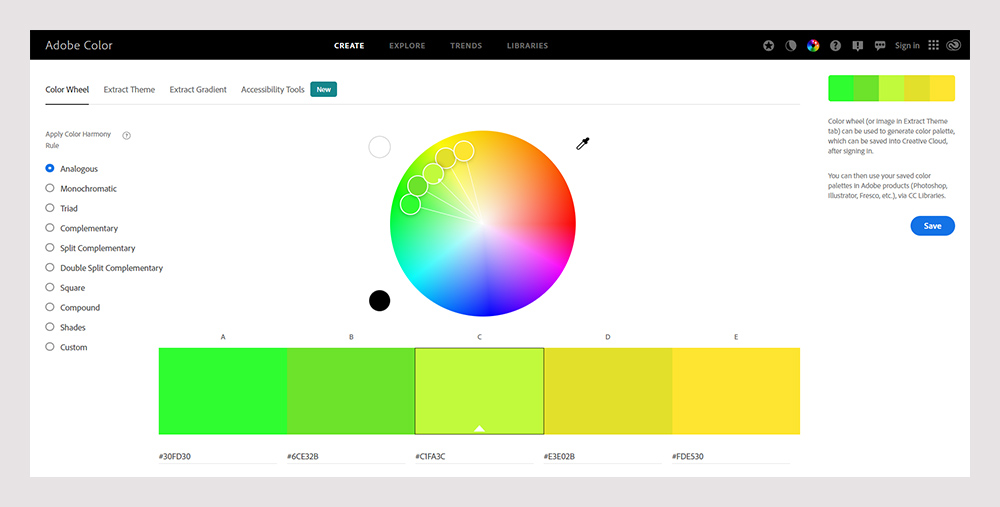This screenshot has width=1000, height=507.
Task: Open the TRENDS menu
Action: point(466,46)
